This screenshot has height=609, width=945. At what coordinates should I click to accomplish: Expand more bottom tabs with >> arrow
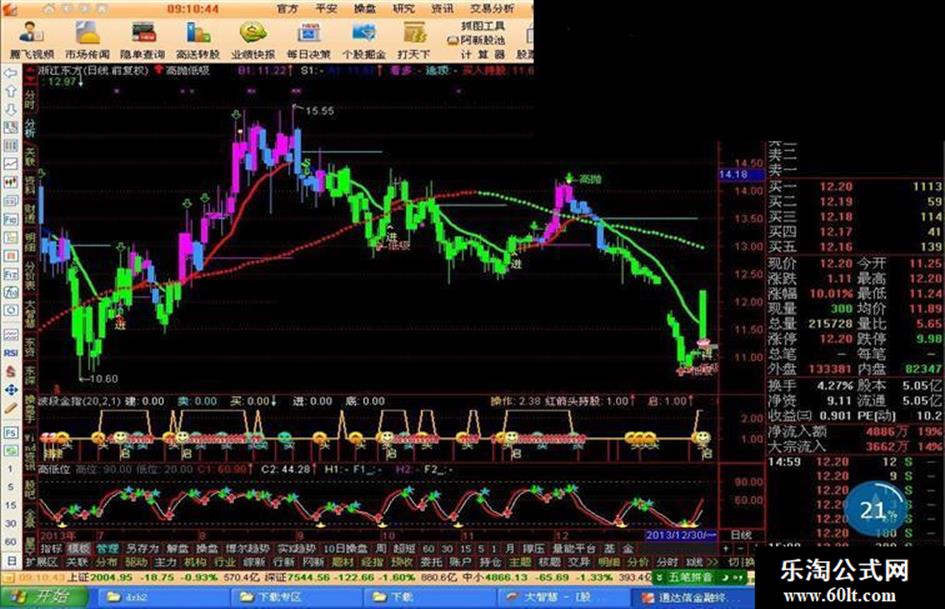pos(712,562)
